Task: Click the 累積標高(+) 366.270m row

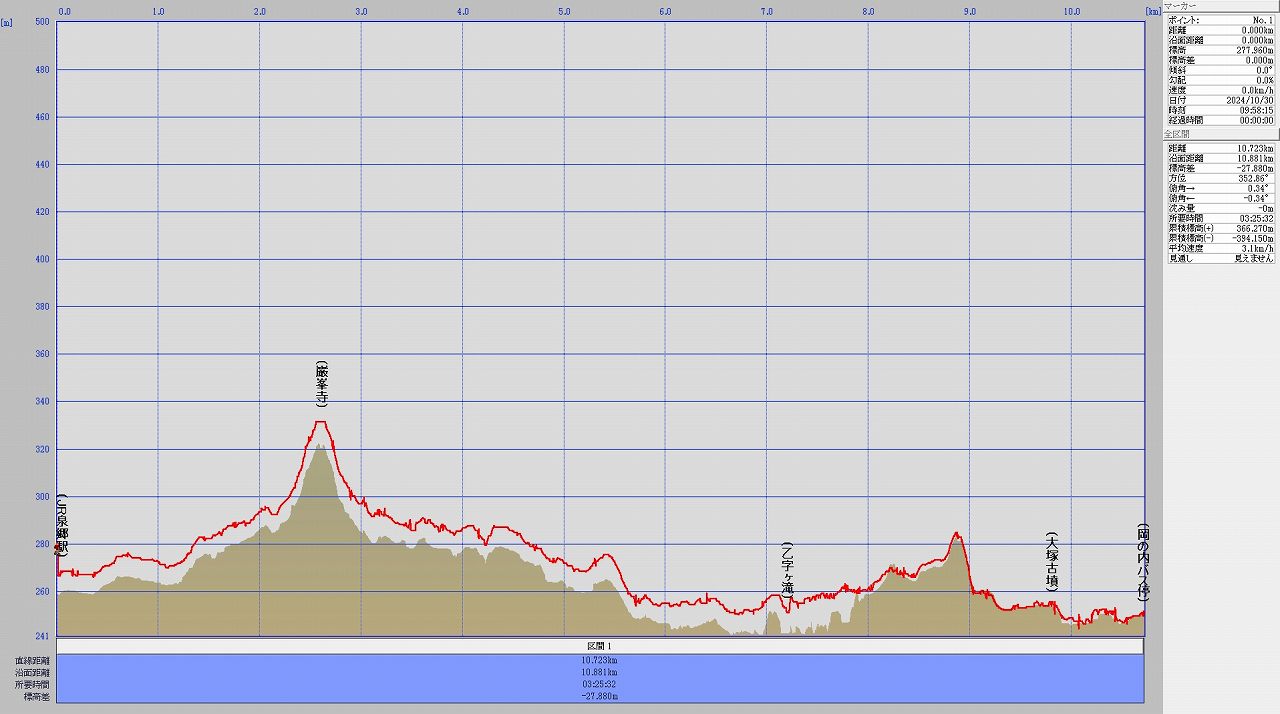Action: click(1219, 228)
